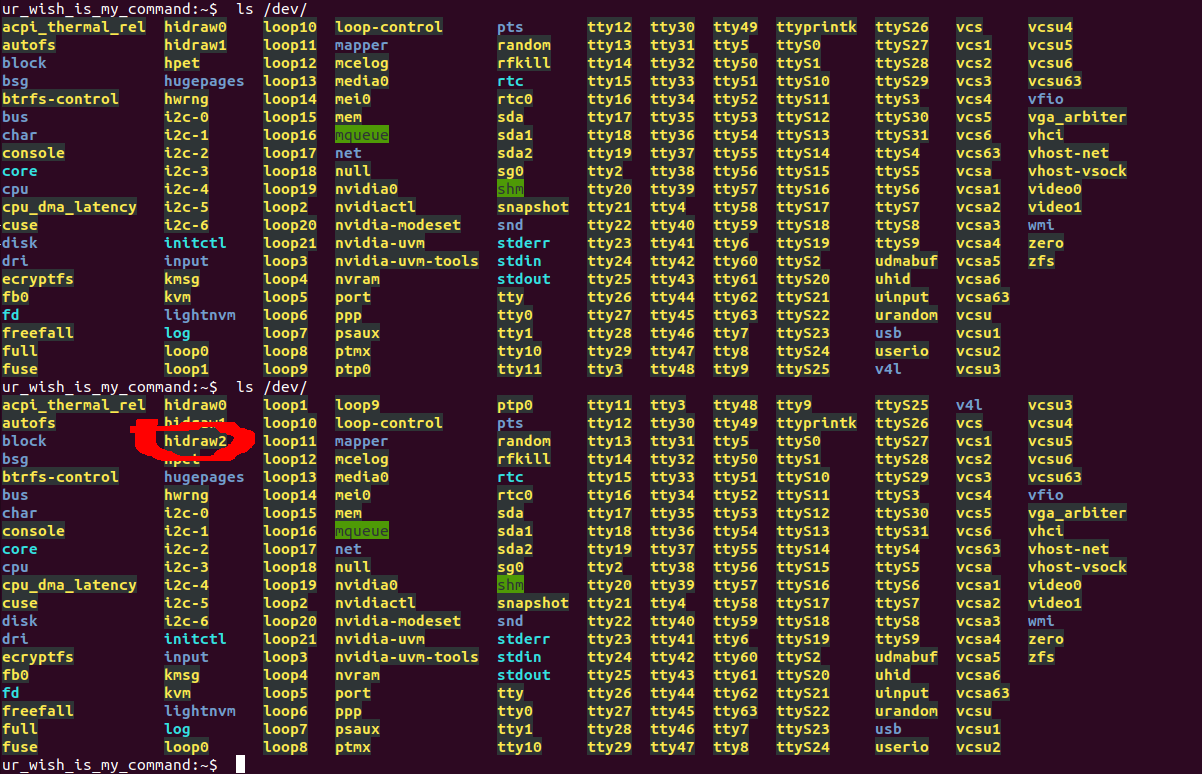Click the empty final 'ur_wish_is_my_command:~$' prompt
The image size is (1202, 774).
(x=109, y=765)
